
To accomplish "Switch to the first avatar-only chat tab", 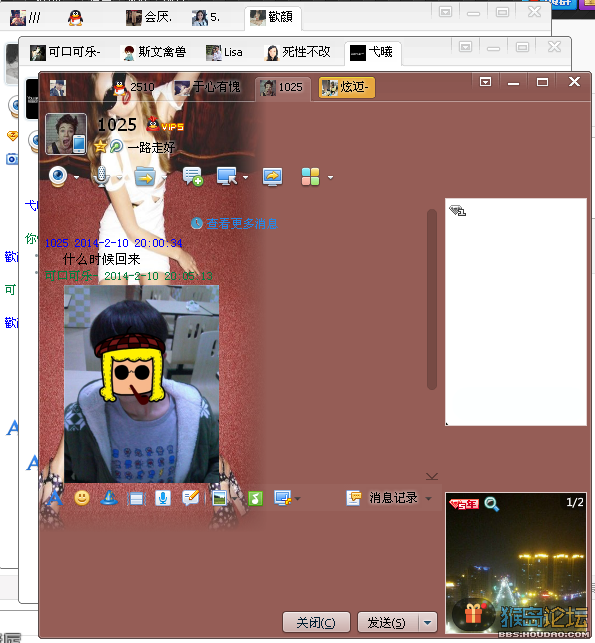I will click(x=58, y=88).
